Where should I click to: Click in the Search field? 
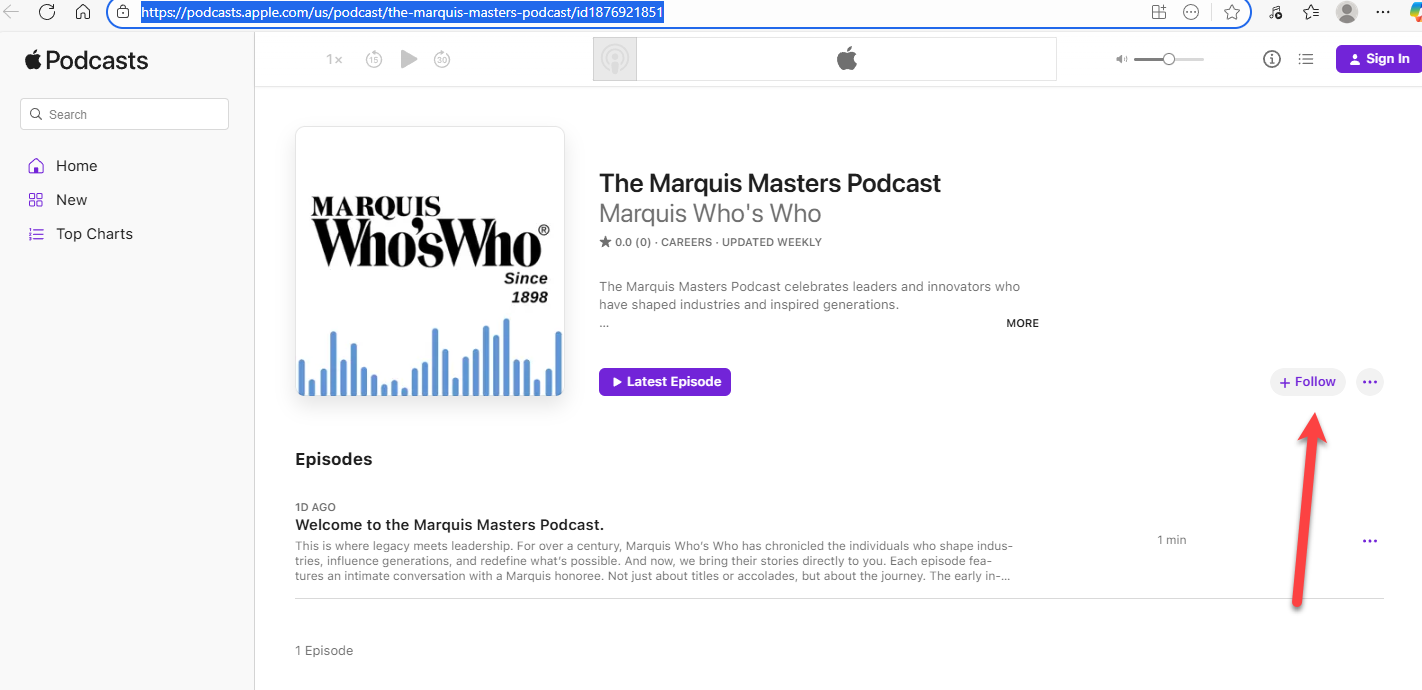(124, 114)
